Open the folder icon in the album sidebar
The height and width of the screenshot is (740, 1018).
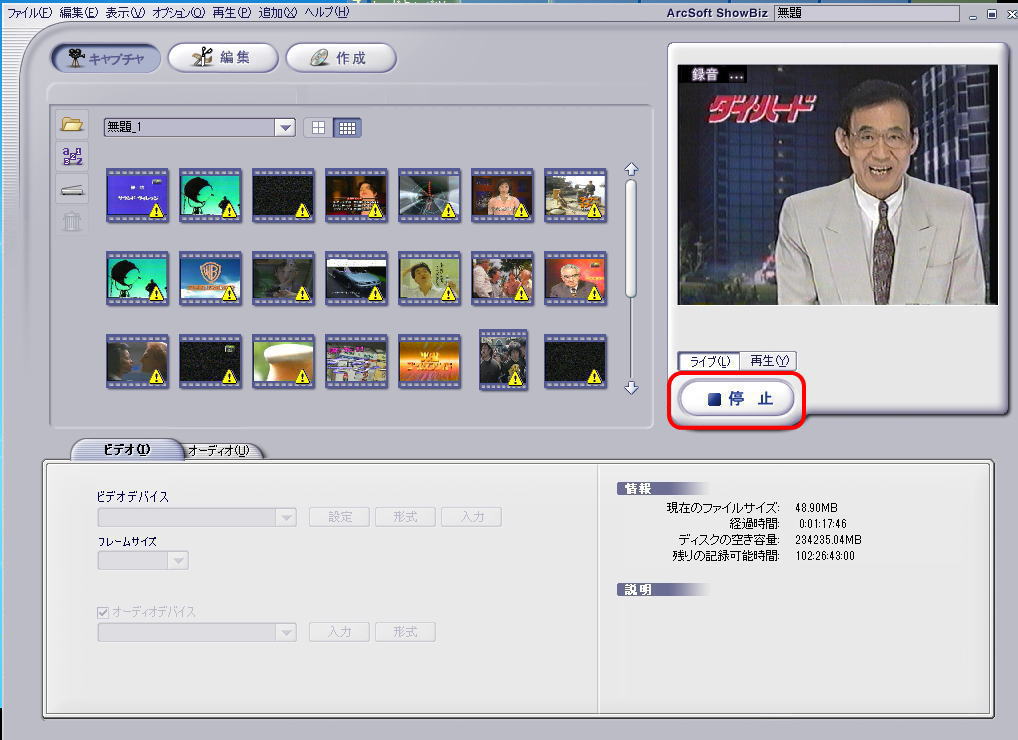(x=72, y=124)
